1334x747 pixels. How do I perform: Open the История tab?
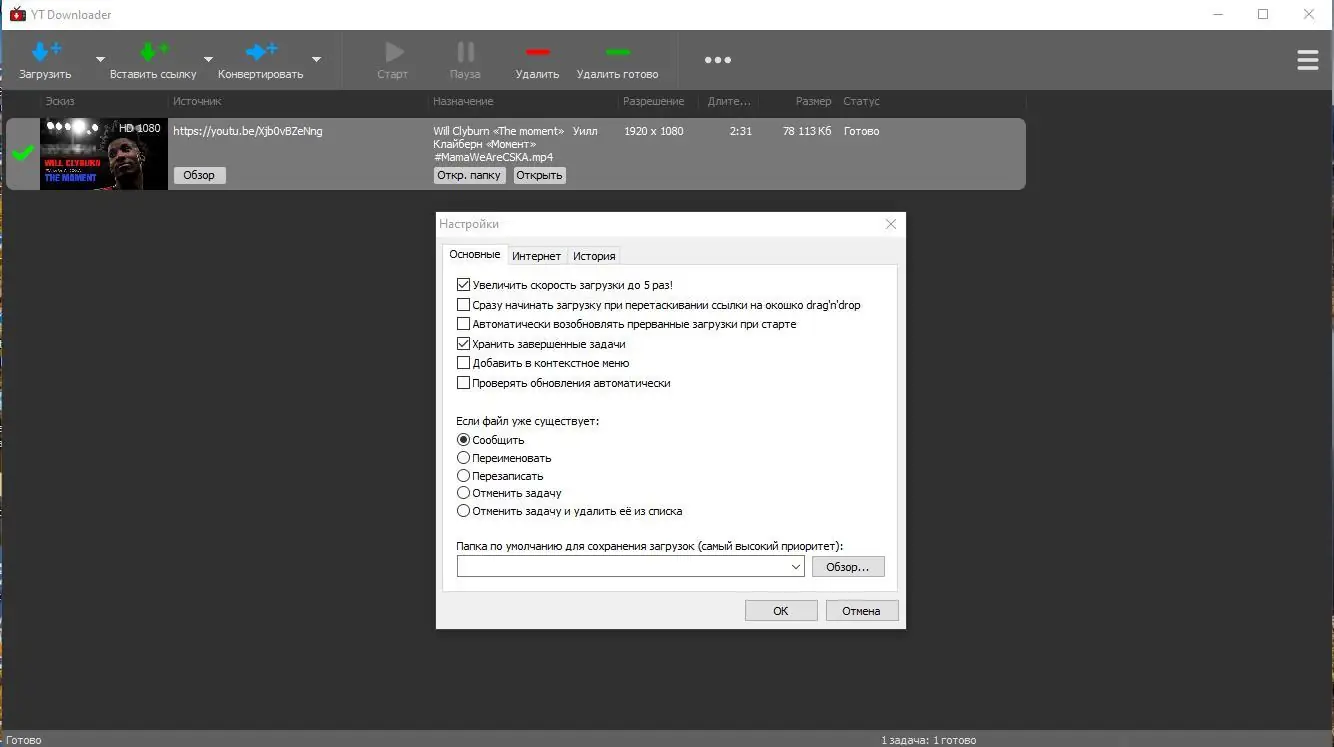[593, 256]
